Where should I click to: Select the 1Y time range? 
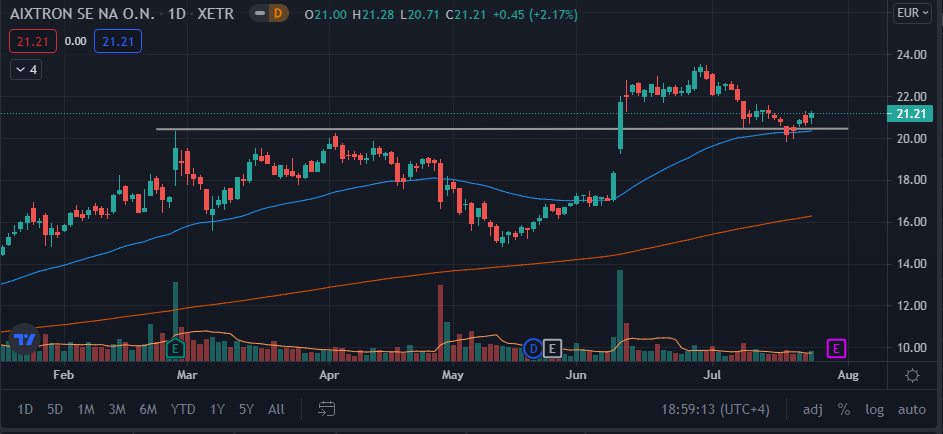click(217, 409)
